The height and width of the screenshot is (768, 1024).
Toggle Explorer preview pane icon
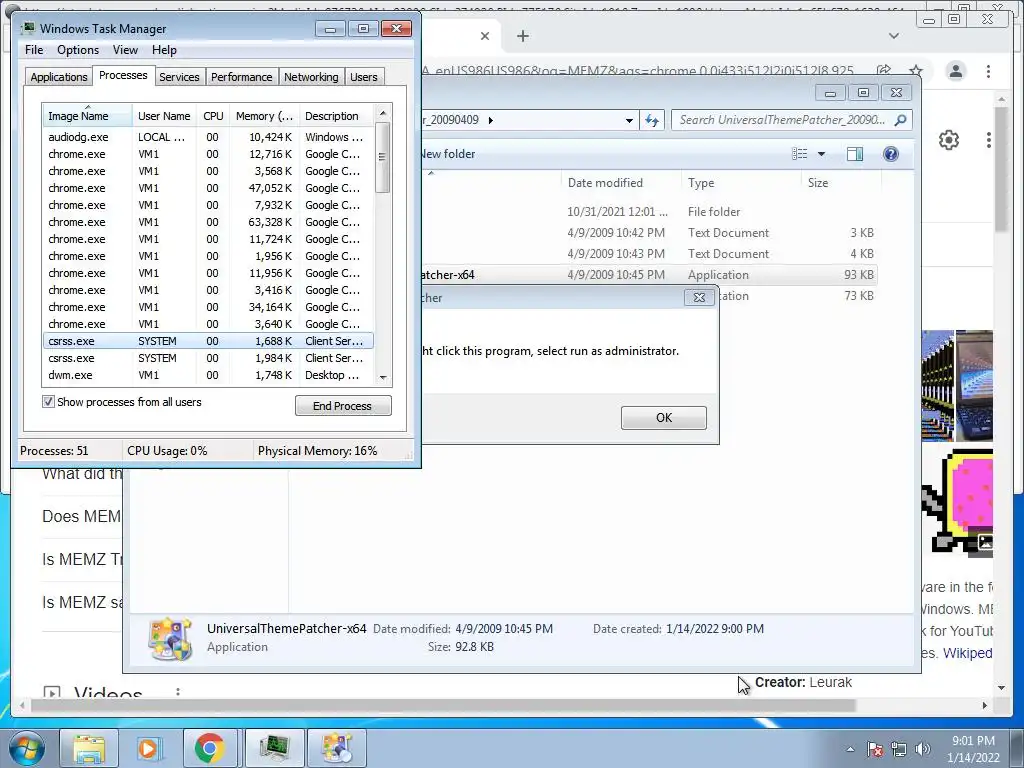[854, 153]
